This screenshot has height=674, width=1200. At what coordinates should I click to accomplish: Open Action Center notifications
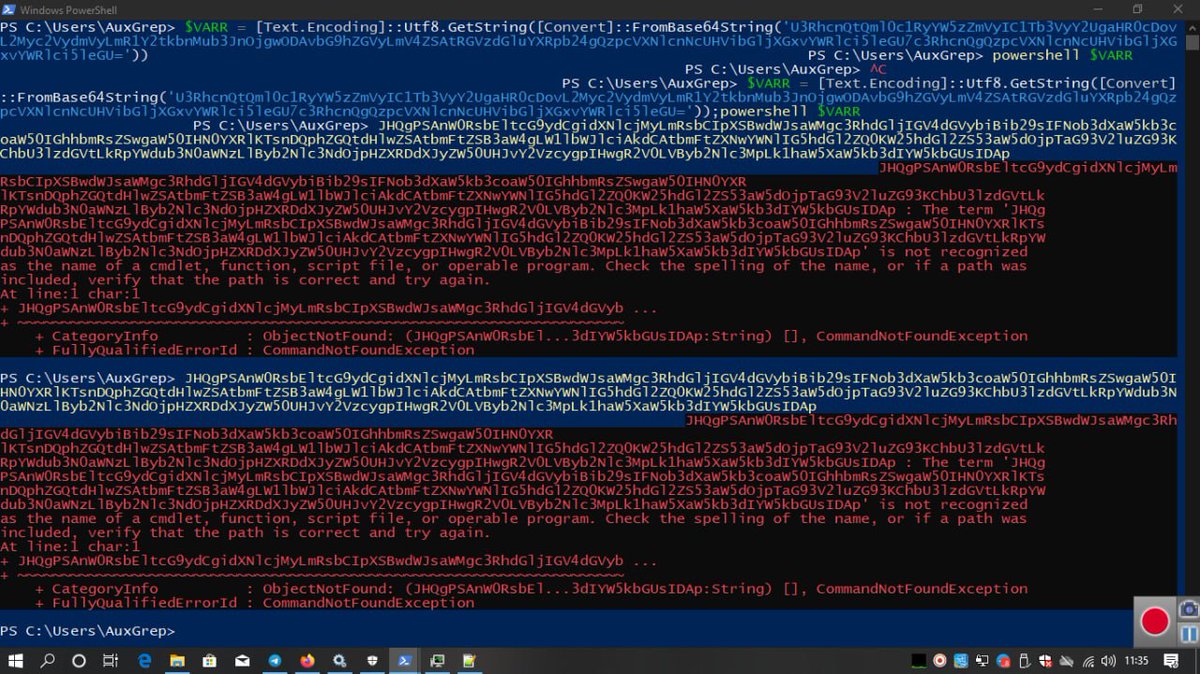(x=1171, y=661)
